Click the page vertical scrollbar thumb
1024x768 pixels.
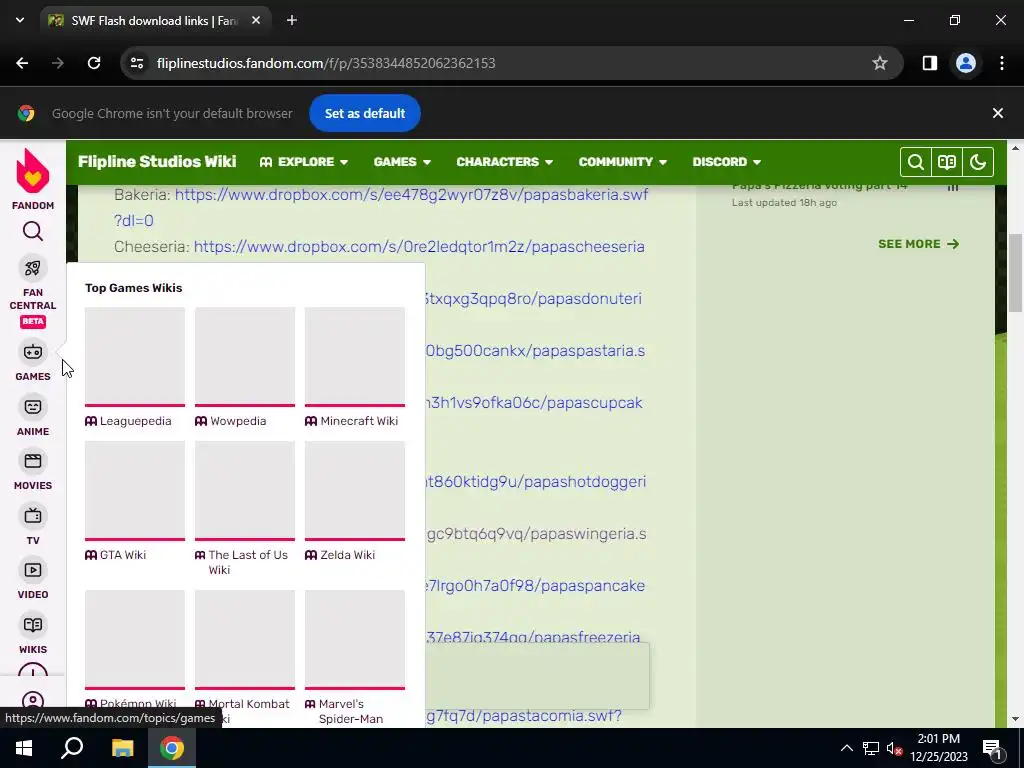click(1015, 273)
